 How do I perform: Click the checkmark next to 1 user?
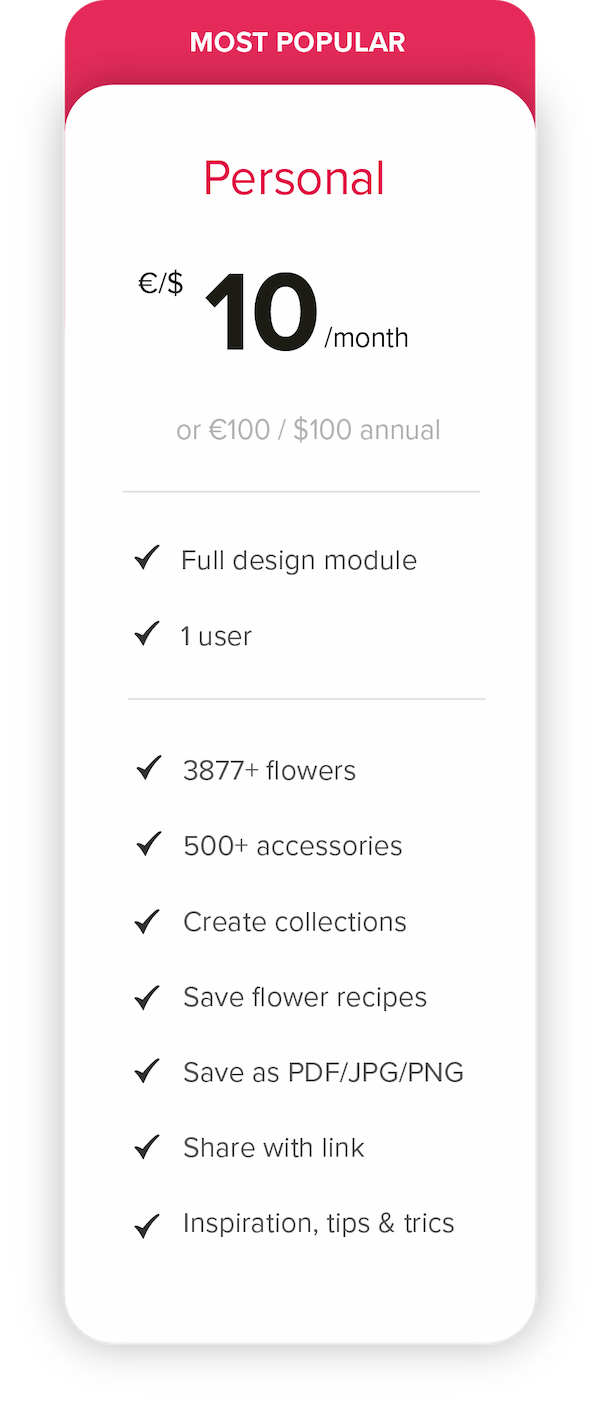[x=147, y=633]
